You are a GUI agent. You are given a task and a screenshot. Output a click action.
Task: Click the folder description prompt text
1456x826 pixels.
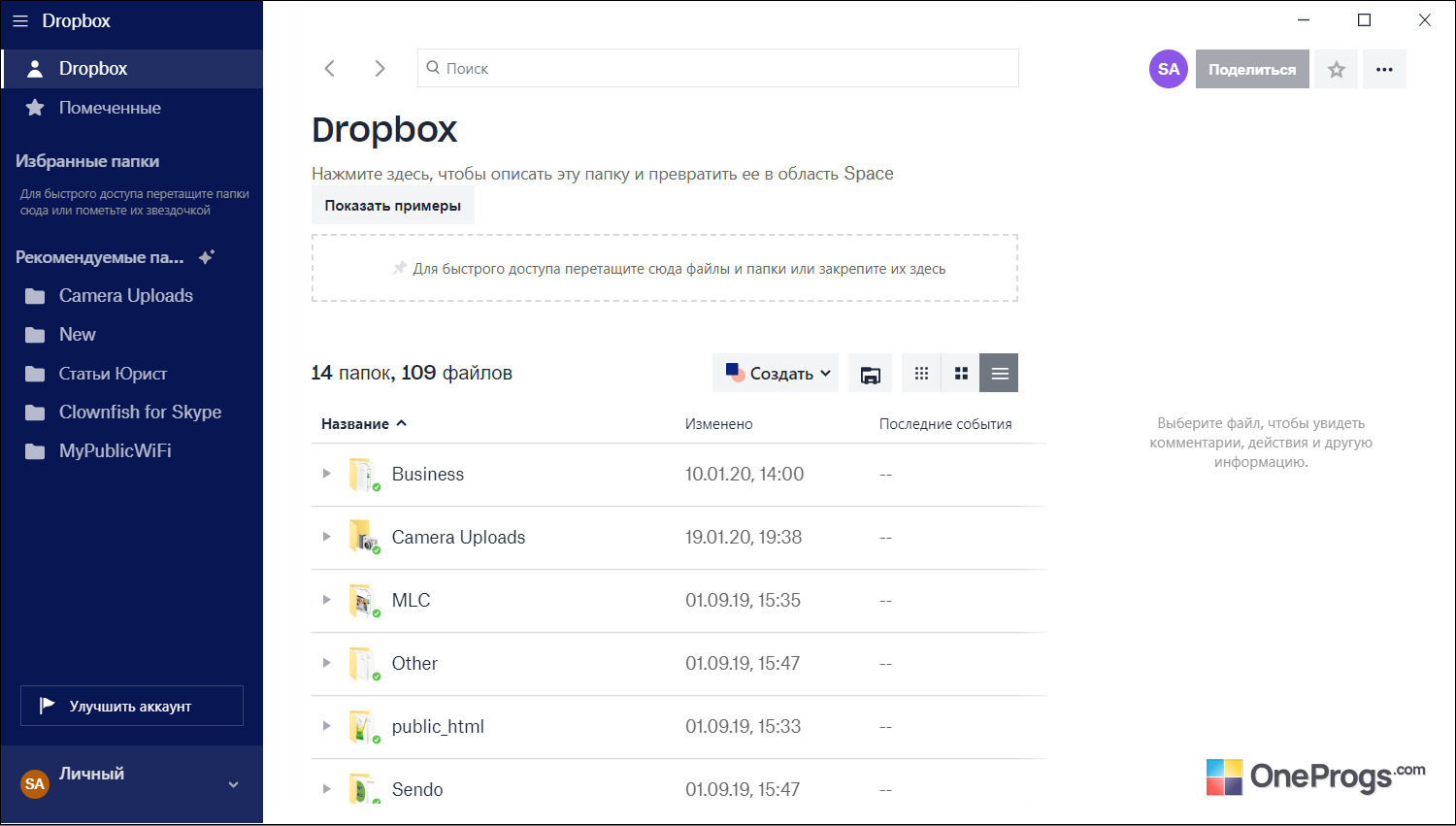click(x=603, y=174)
